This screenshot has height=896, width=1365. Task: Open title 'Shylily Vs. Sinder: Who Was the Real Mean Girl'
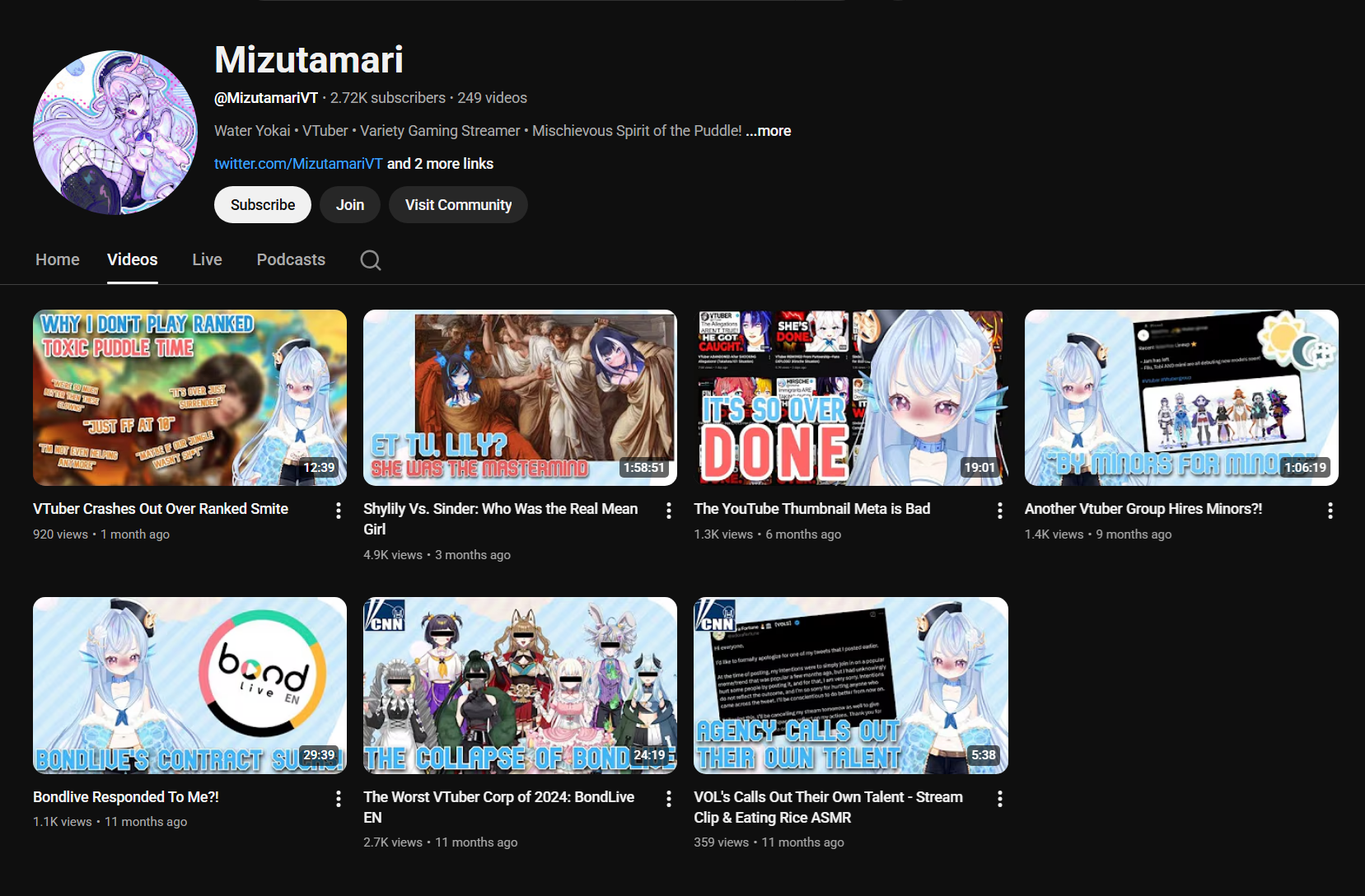coord(501,519)
